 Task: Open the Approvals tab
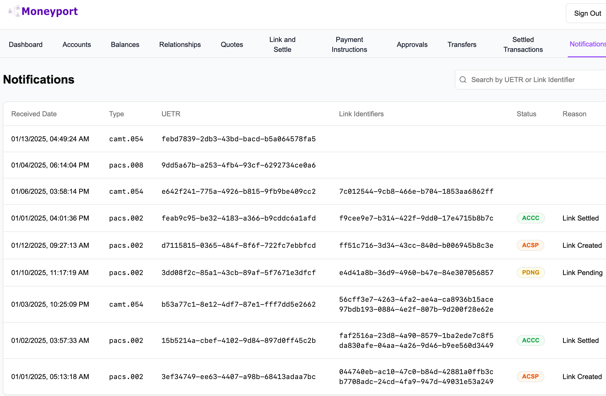point(412,44)
